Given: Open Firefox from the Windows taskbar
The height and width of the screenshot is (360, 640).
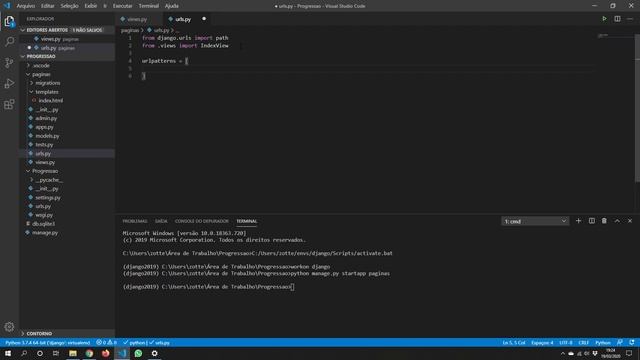Looking at the screenshot, I should coord(105,353).
